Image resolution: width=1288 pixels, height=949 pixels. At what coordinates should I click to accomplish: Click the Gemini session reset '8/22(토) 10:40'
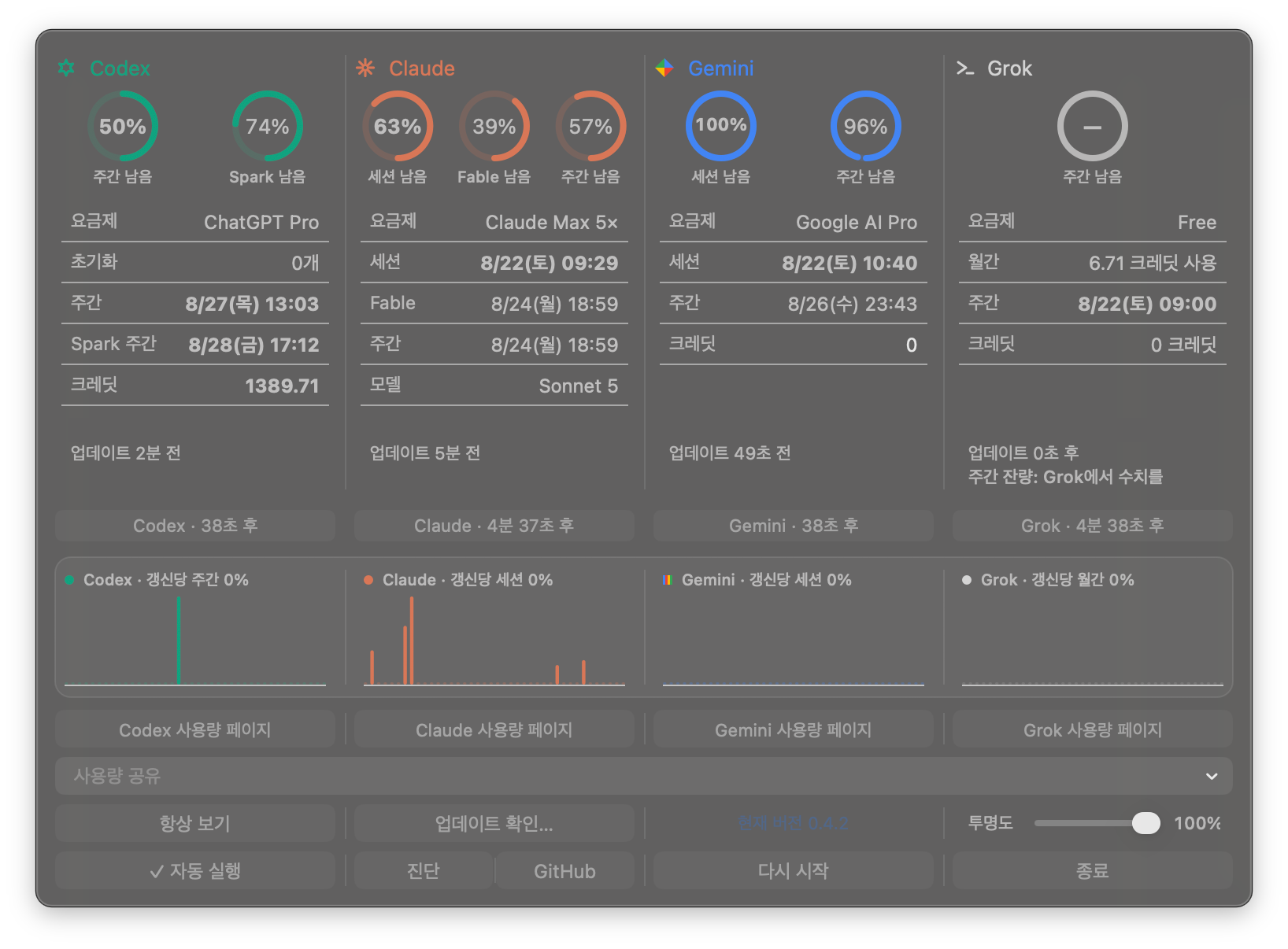click(x=849, y=263)
